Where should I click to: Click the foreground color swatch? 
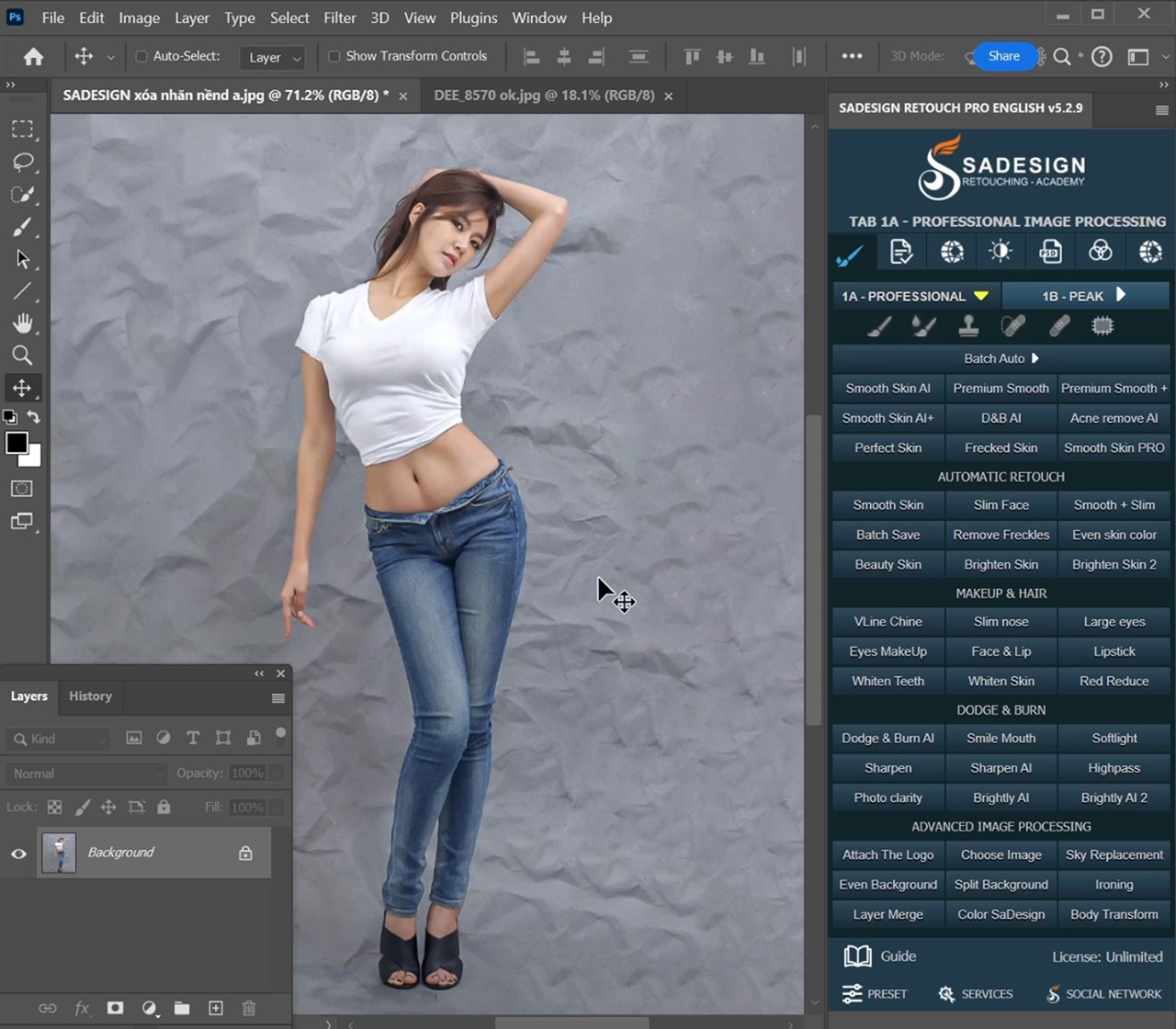[x=17, y=443]
